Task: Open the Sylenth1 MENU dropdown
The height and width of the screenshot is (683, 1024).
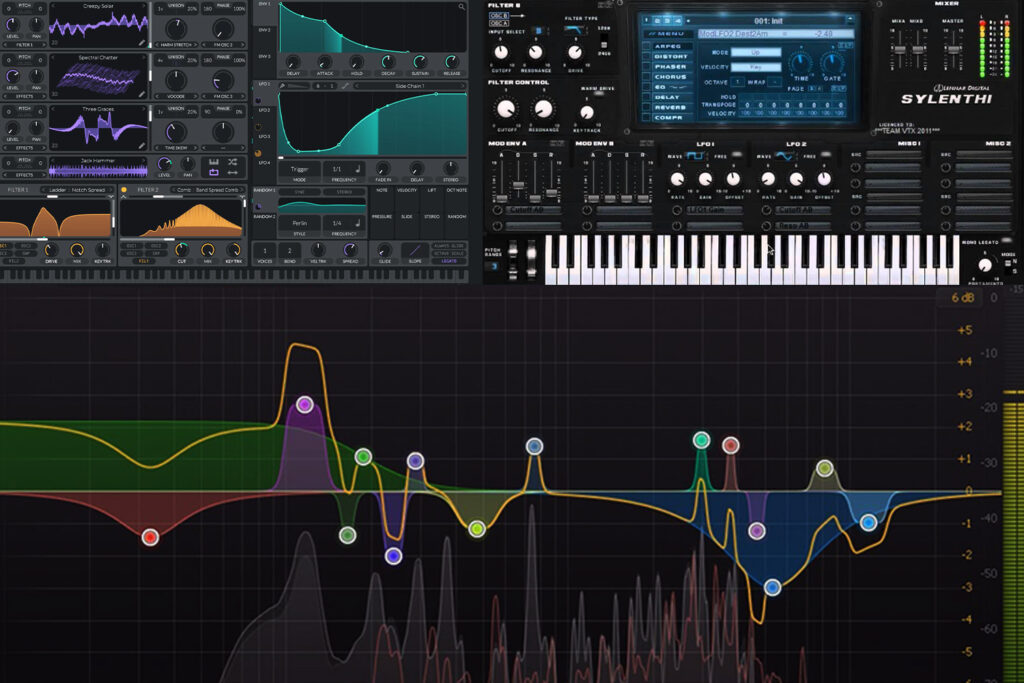Action: pyautogui.click(x=667, y=33)
